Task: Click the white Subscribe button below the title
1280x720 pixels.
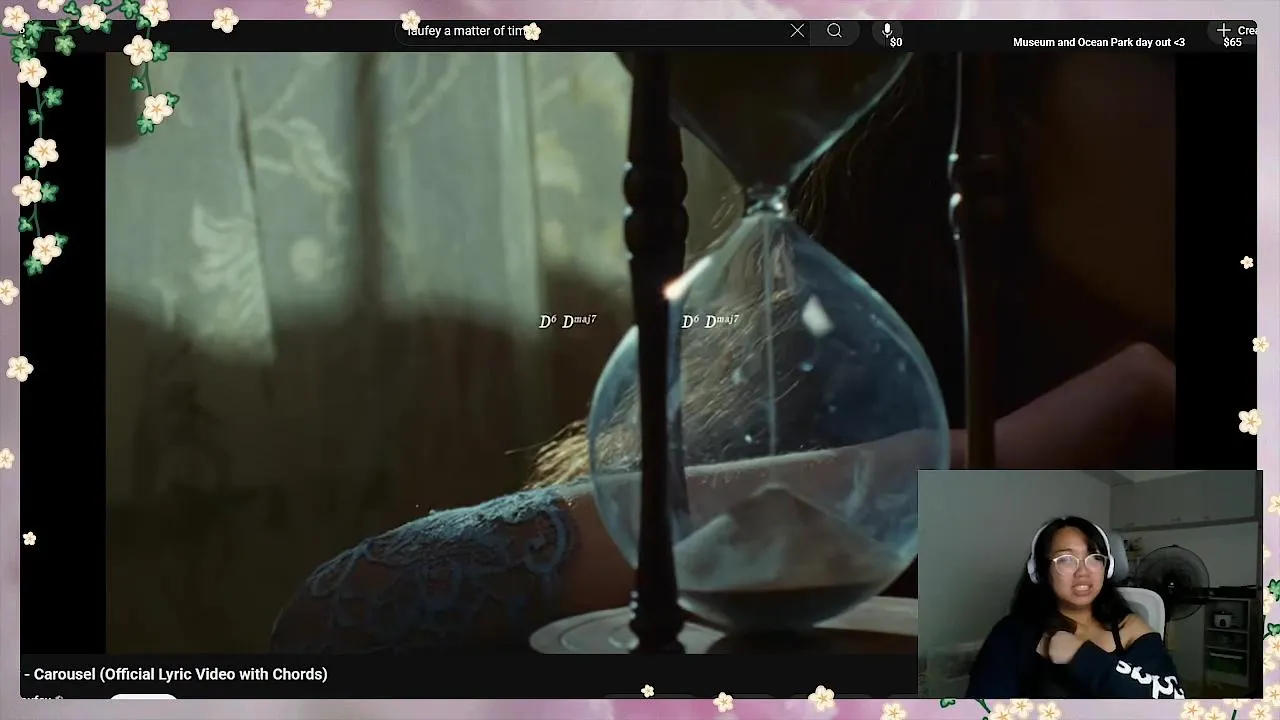Action: [x=143, y=696]
